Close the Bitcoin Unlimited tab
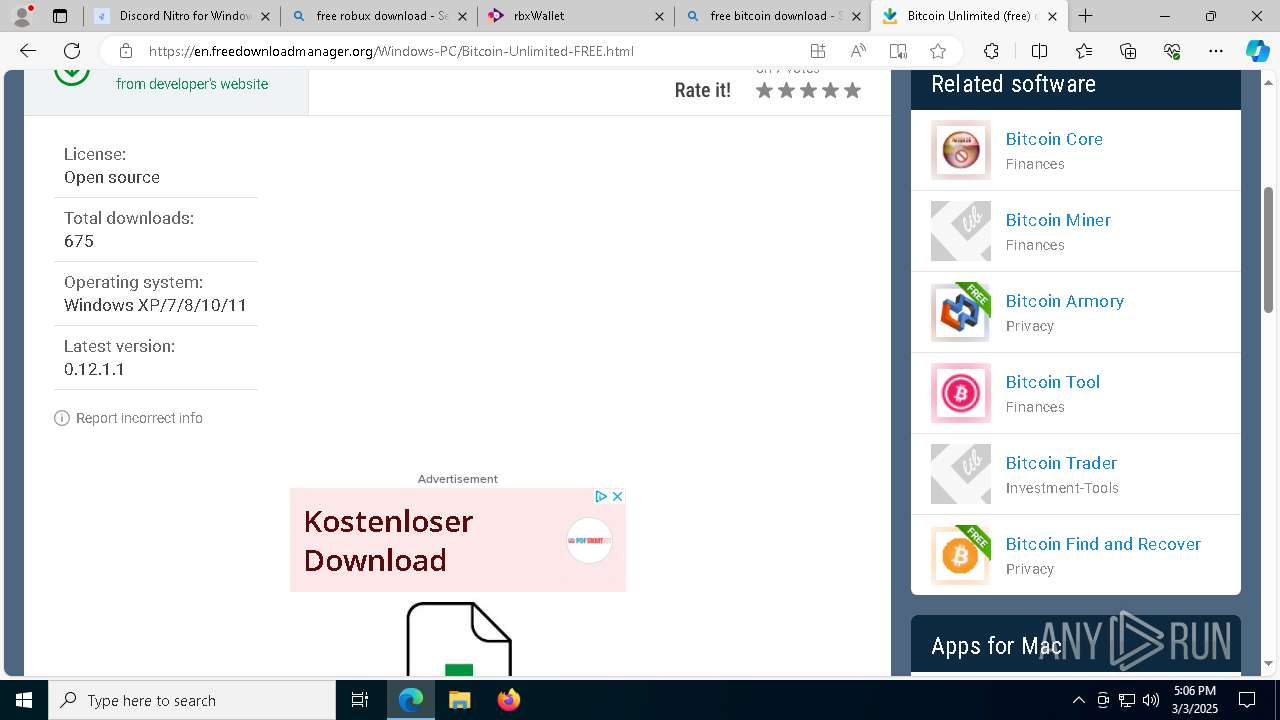The width and height of the screenshot is (1280, 720). point(1052,16)
